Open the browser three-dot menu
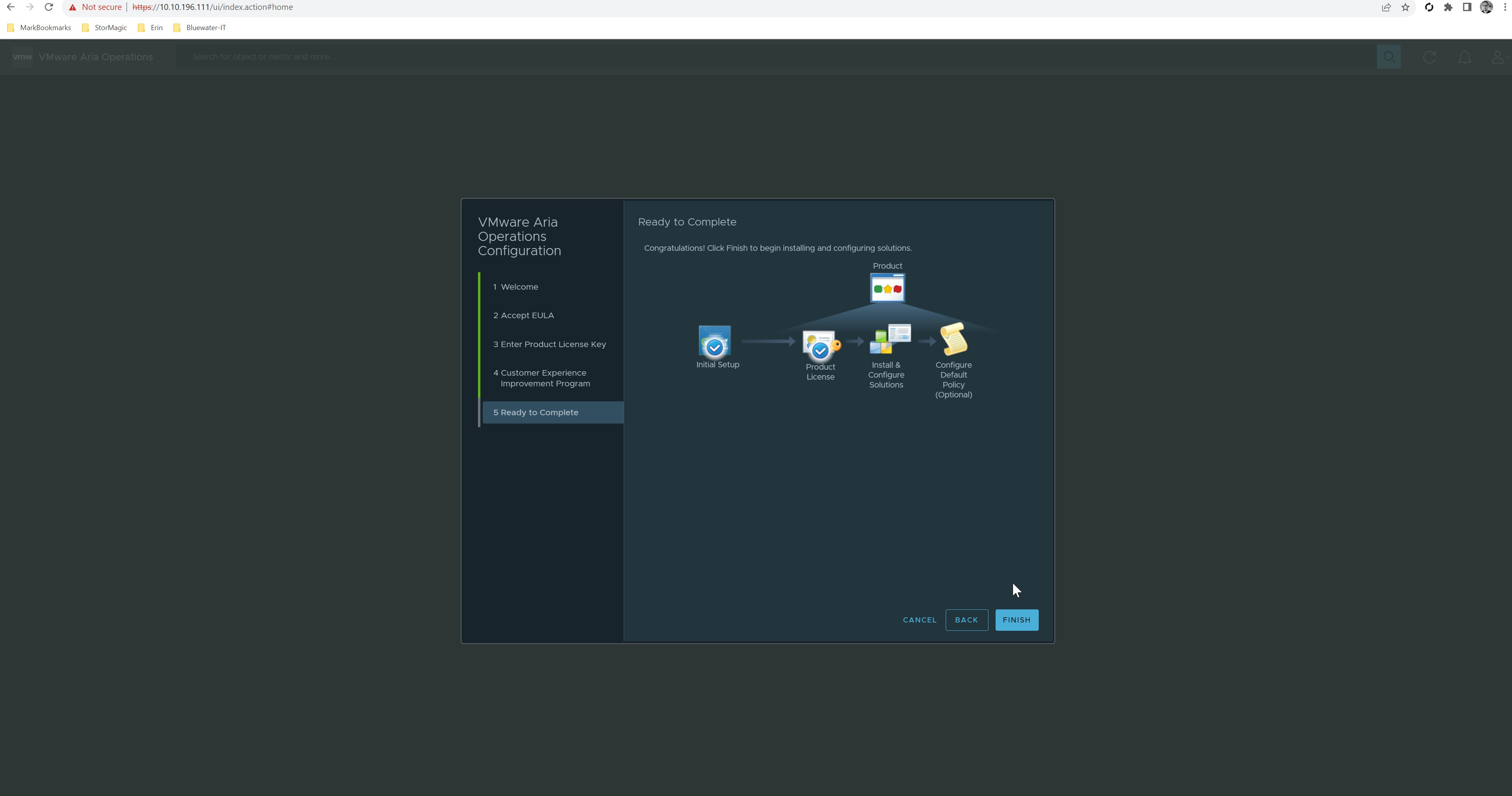Image resolution: width=1512 pixels, height=796 pixels. tap(1505, 7)
